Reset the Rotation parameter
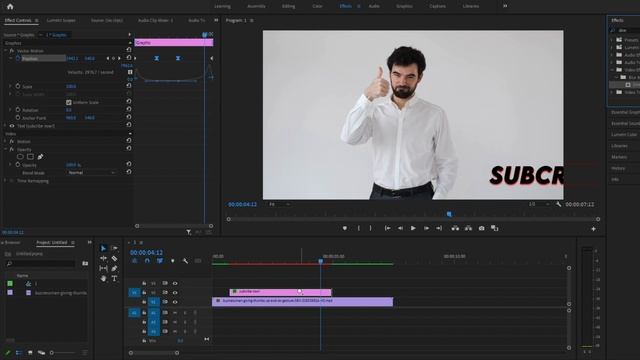 129,109
